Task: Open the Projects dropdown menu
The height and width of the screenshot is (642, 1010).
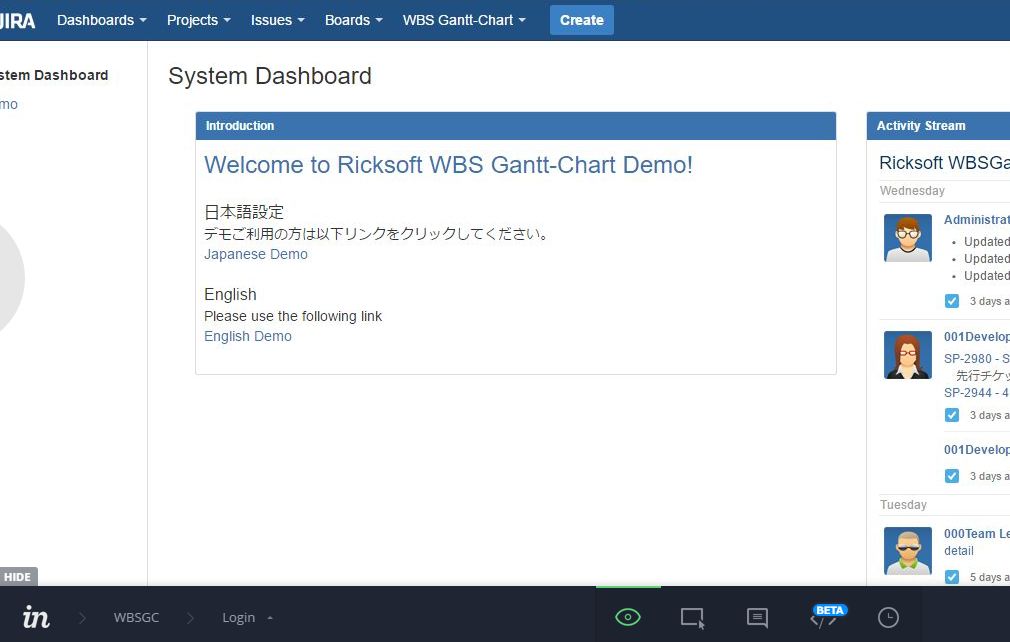Action: coord(198,20)
